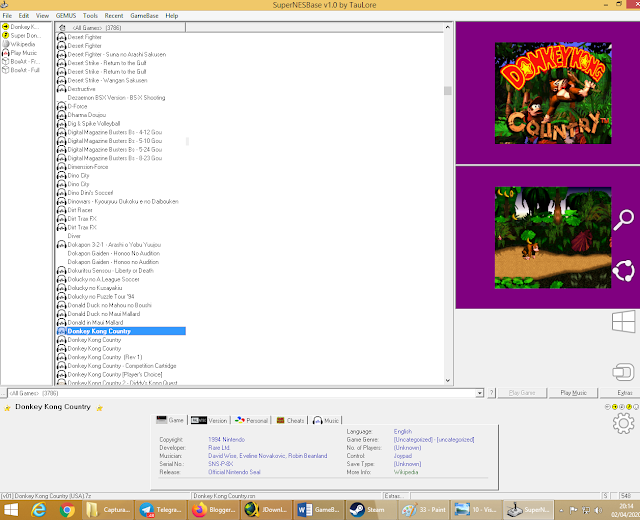Select the Super Don... music entry in the left sidebar
Screen dimensions: 640x520
click(x=21, y=36)
